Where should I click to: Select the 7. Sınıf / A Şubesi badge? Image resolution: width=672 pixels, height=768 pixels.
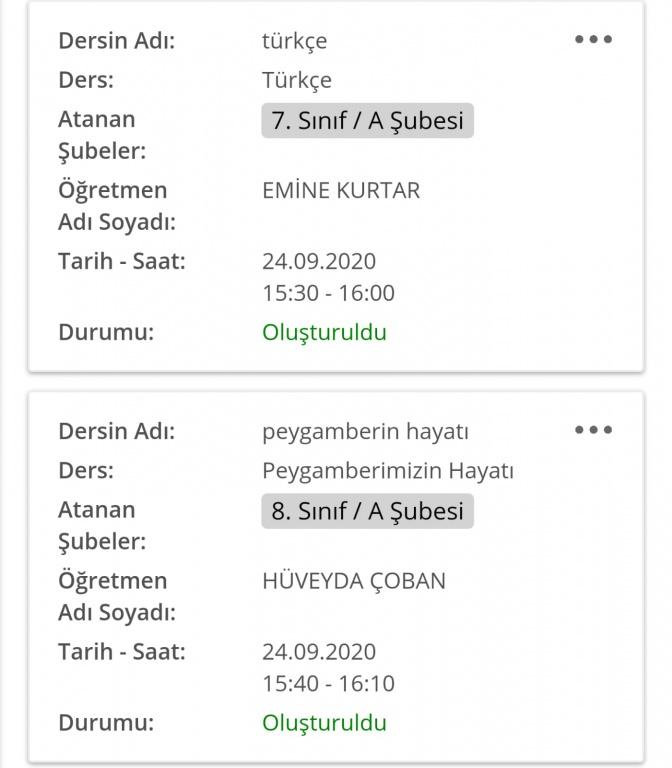pos(367,121)
